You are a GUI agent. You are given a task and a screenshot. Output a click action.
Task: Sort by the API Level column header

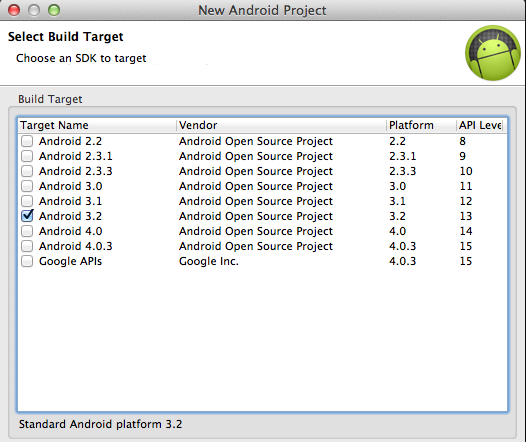(x=480, y=125)
